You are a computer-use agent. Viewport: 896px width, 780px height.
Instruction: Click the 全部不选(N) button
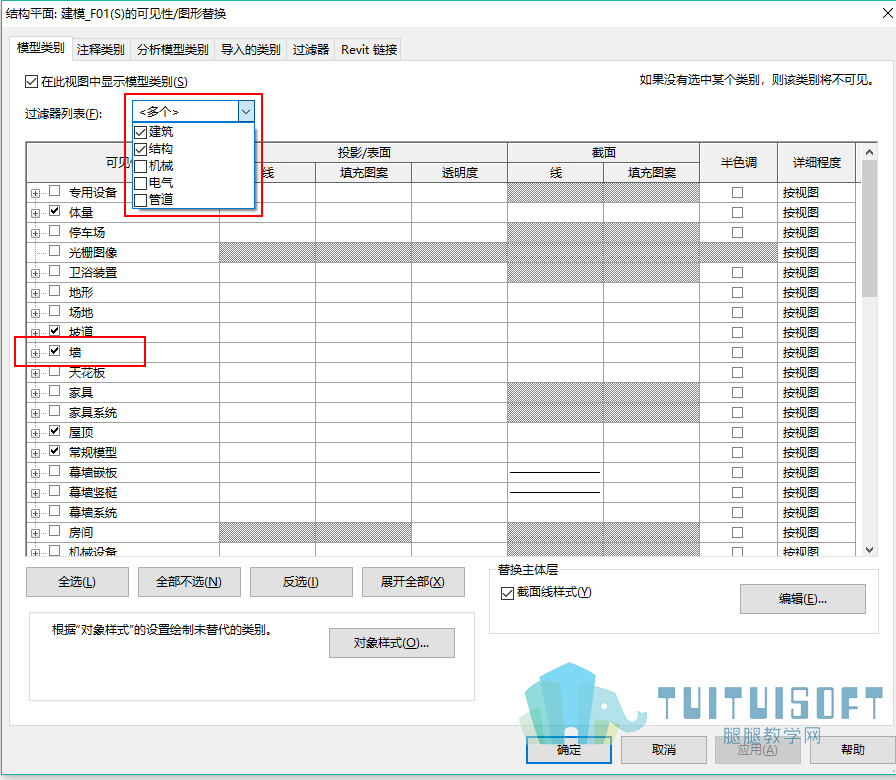189,582
